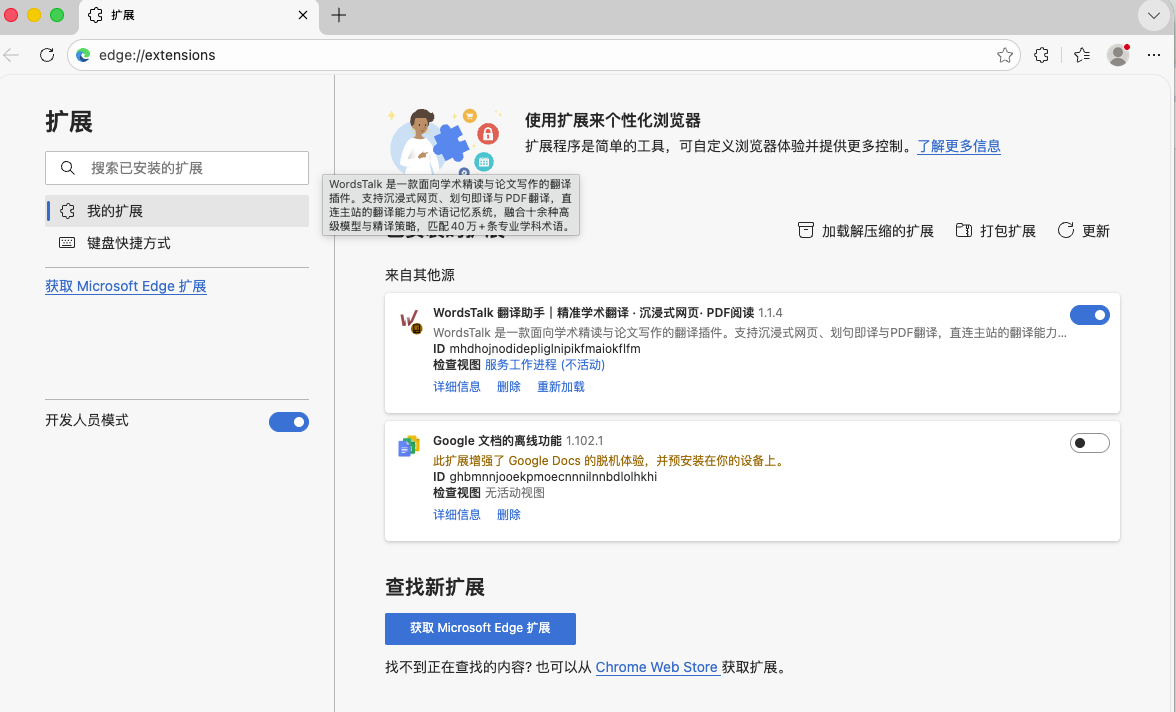Enable the Google 文档的离线功能 toggle
Screen dimensions: 1176x712
(x=1090, y=443)
